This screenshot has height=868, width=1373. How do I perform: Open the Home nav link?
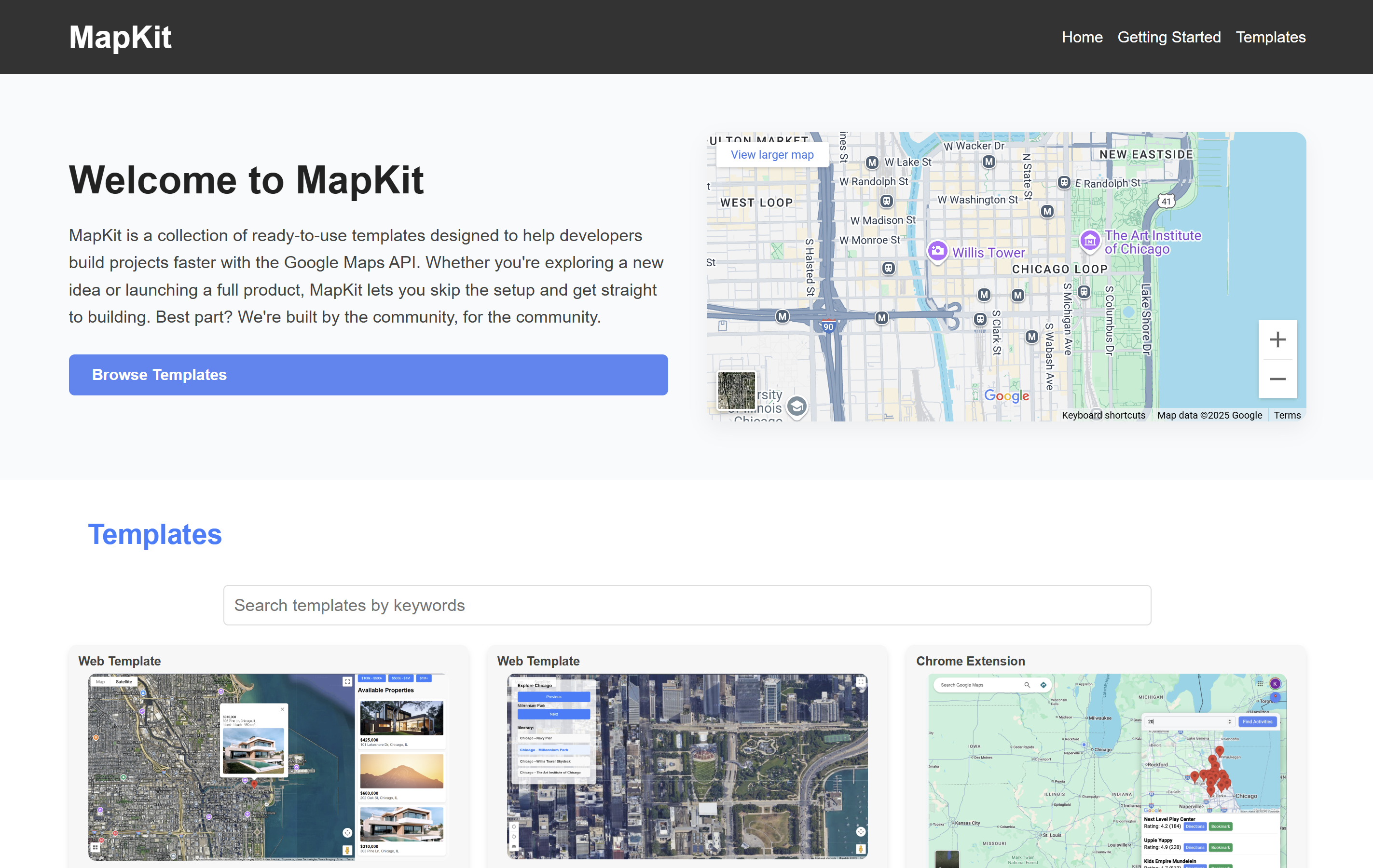pos(1082,37)
